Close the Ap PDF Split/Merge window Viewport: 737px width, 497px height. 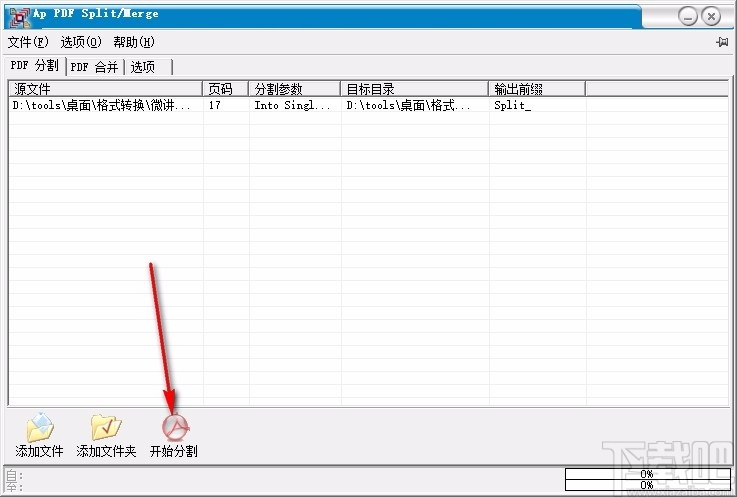coord(711,17)
